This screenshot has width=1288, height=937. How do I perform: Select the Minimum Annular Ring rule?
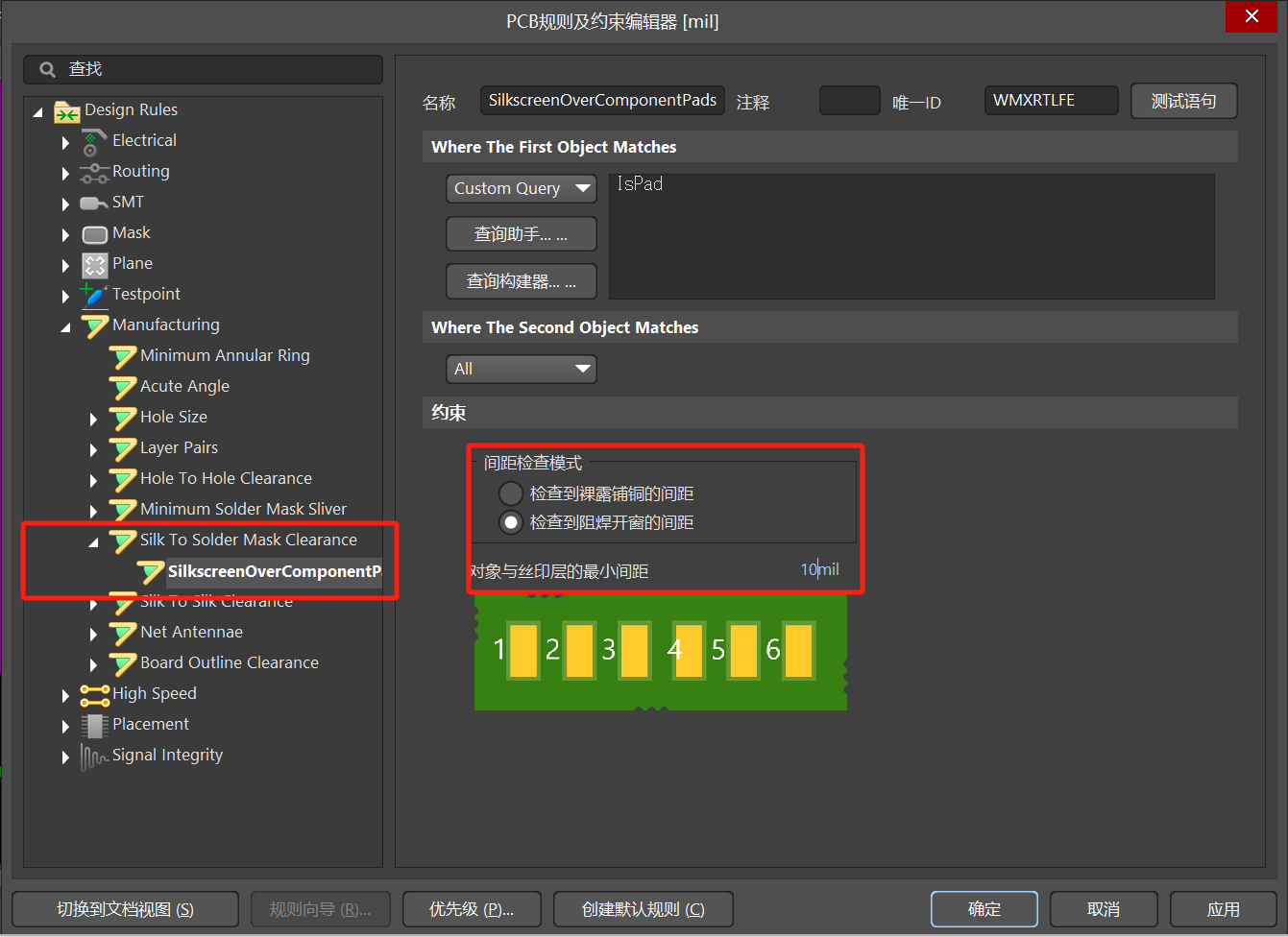(x=225, y=355)
